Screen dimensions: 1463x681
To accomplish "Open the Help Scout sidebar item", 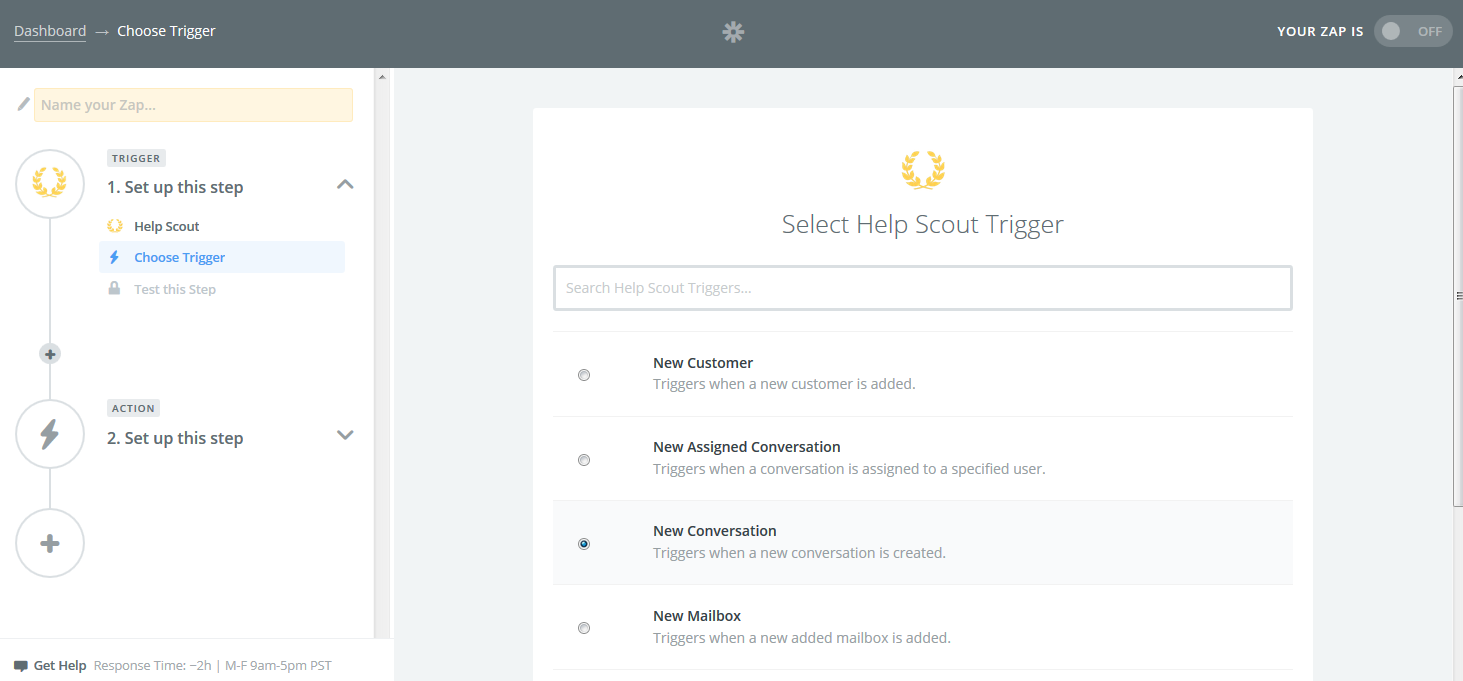I will pyautogui.click(x=167, y=226).
